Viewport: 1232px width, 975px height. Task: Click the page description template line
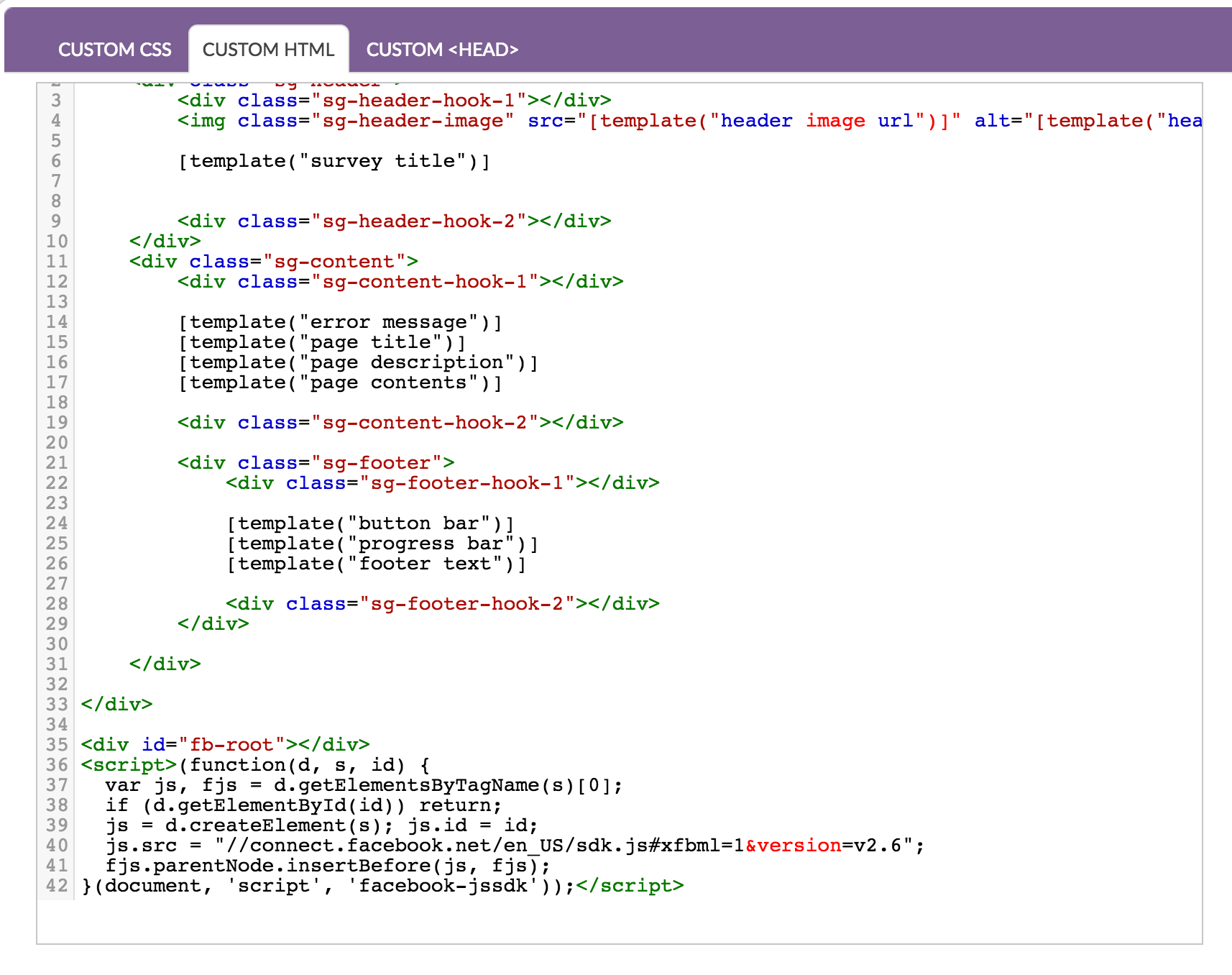coord(358,362)
